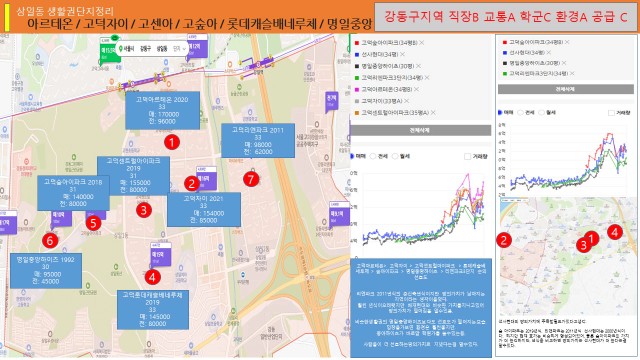Remove 명일중앙하이츠(30평) from seven-item legend
The height and width of the screenshot is (360, 640).
(418, 66)
